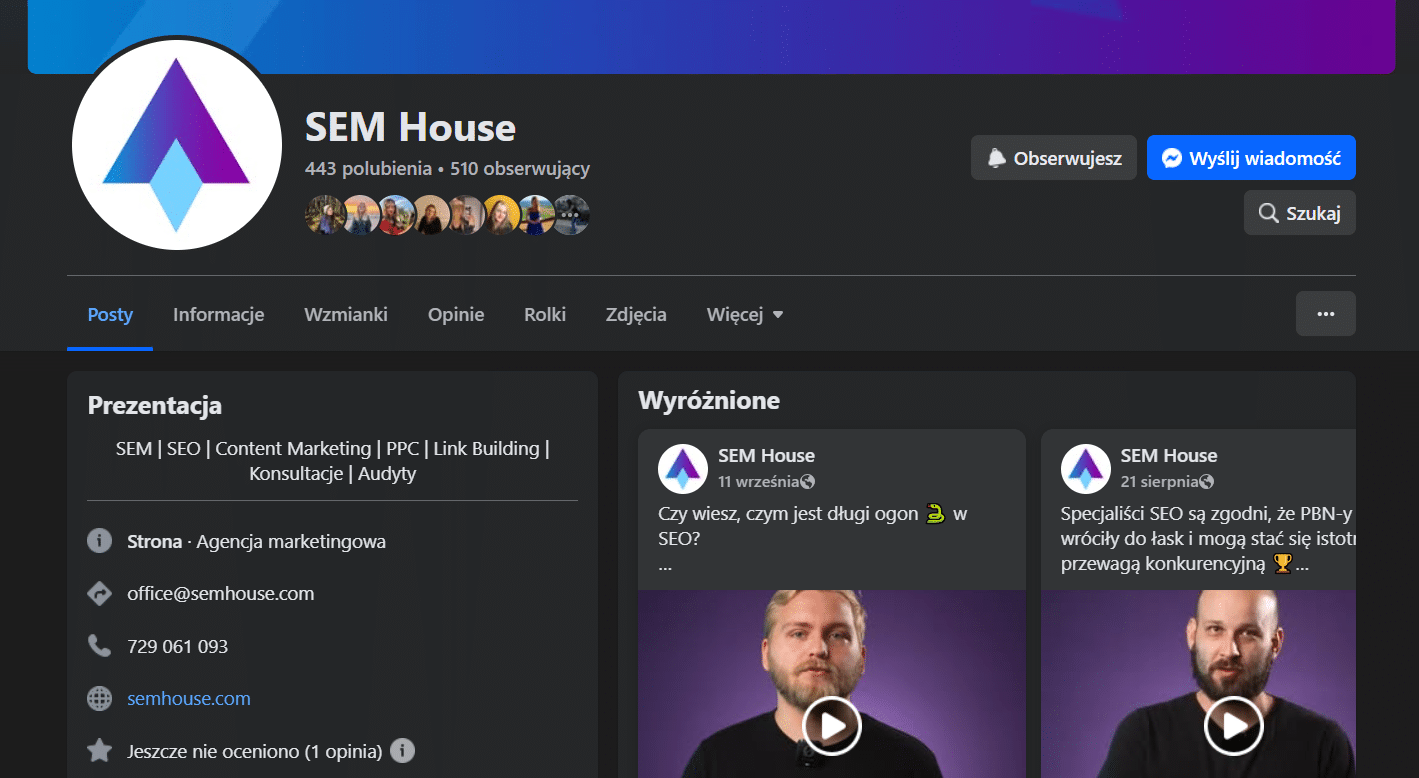Open the Szukaj search button

[x=1300, y=213]
